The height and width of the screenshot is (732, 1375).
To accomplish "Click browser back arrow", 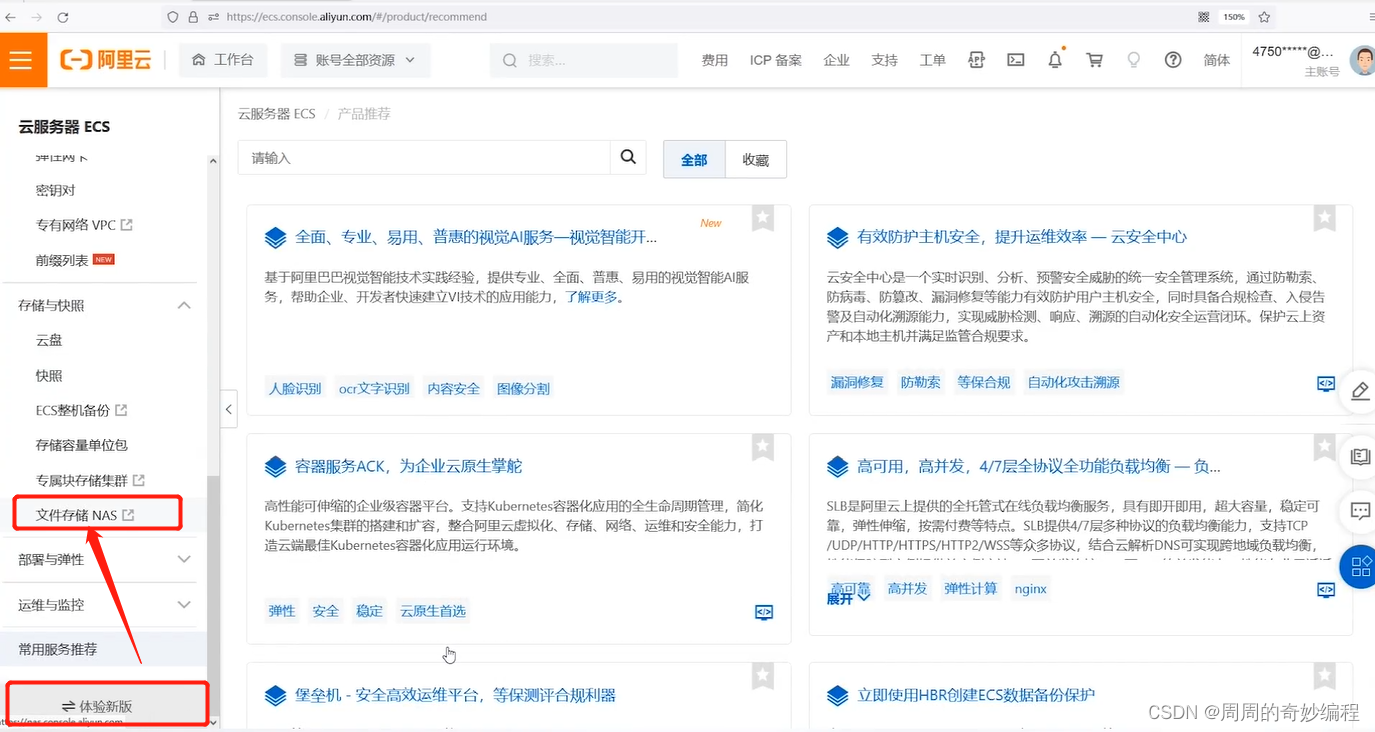I will pyautogui.click(x=11, y=17).
